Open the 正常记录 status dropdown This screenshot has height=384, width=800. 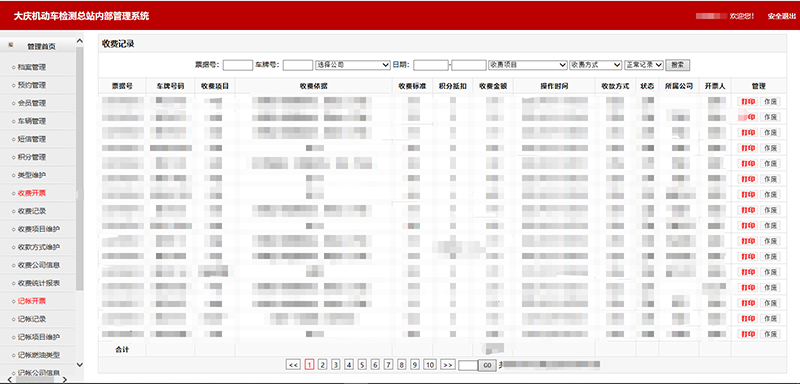(x=644, y=65)
